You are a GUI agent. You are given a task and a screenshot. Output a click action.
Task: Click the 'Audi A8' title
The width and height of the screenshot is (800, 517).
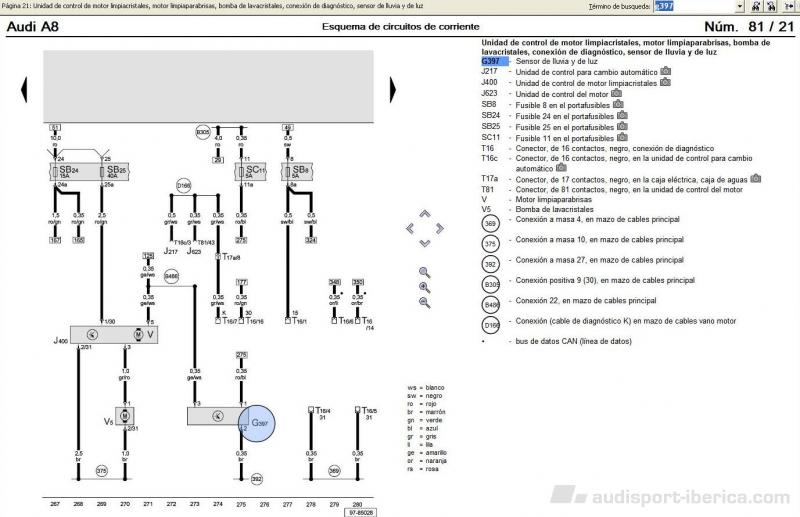[x=33, y=27]
